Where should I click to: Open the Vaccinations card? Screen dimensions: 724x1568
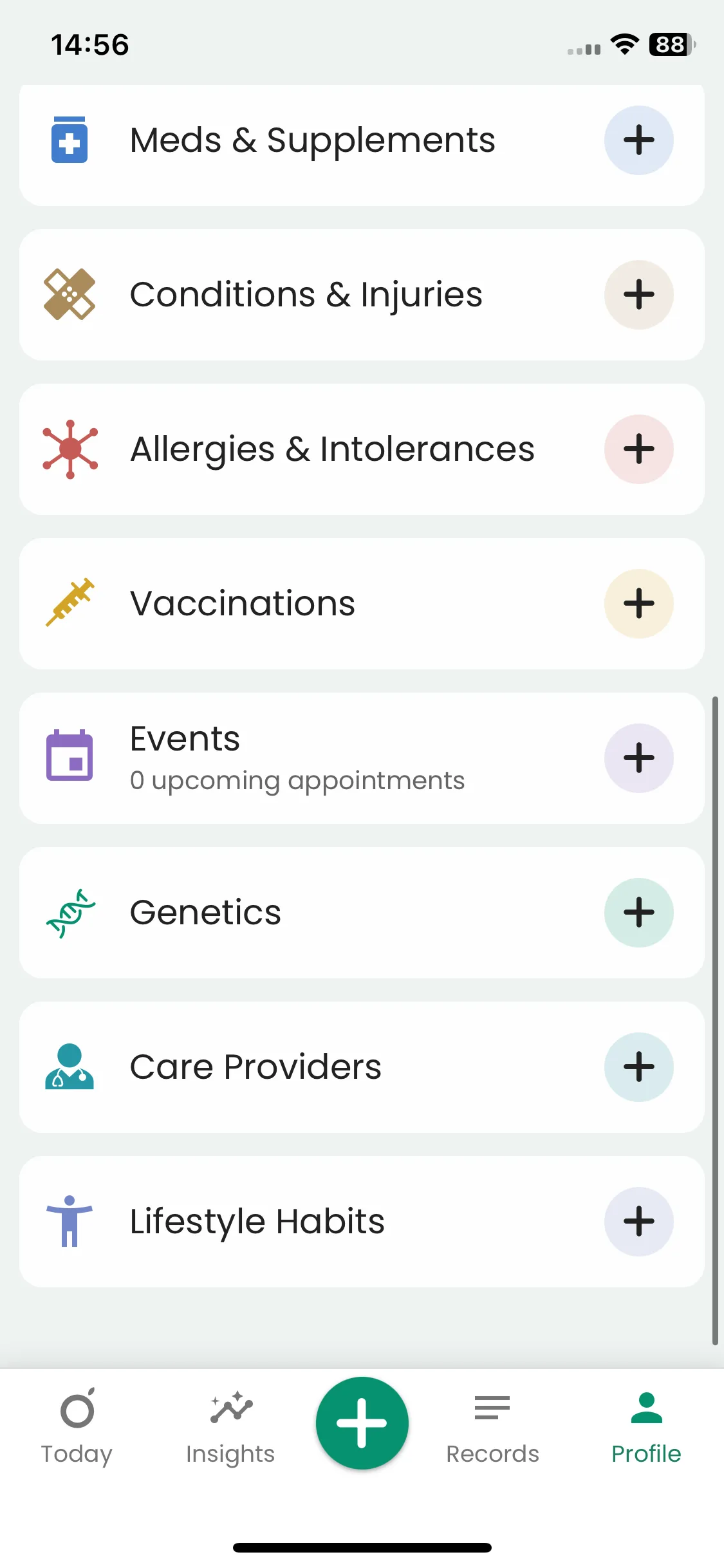pos(243,604)
